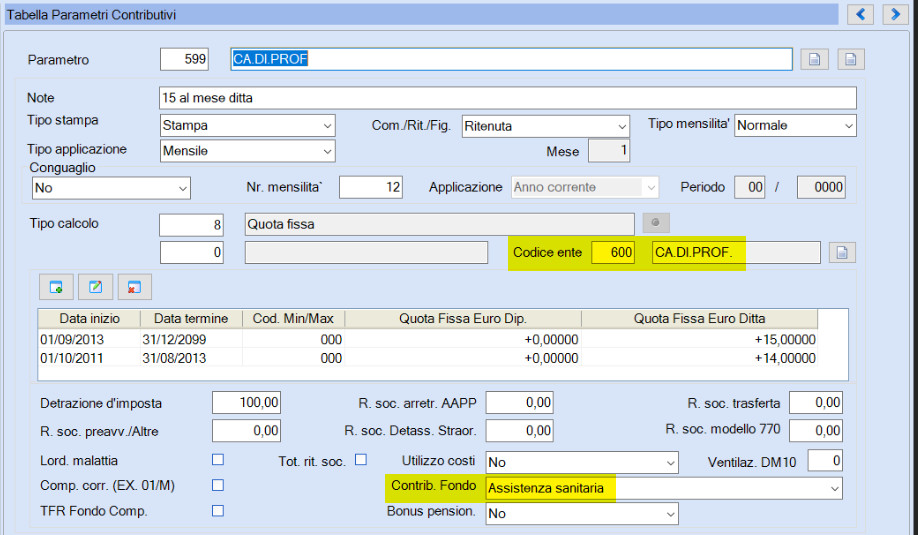Click Quota Fissa Euro Dip. column header

463,318
